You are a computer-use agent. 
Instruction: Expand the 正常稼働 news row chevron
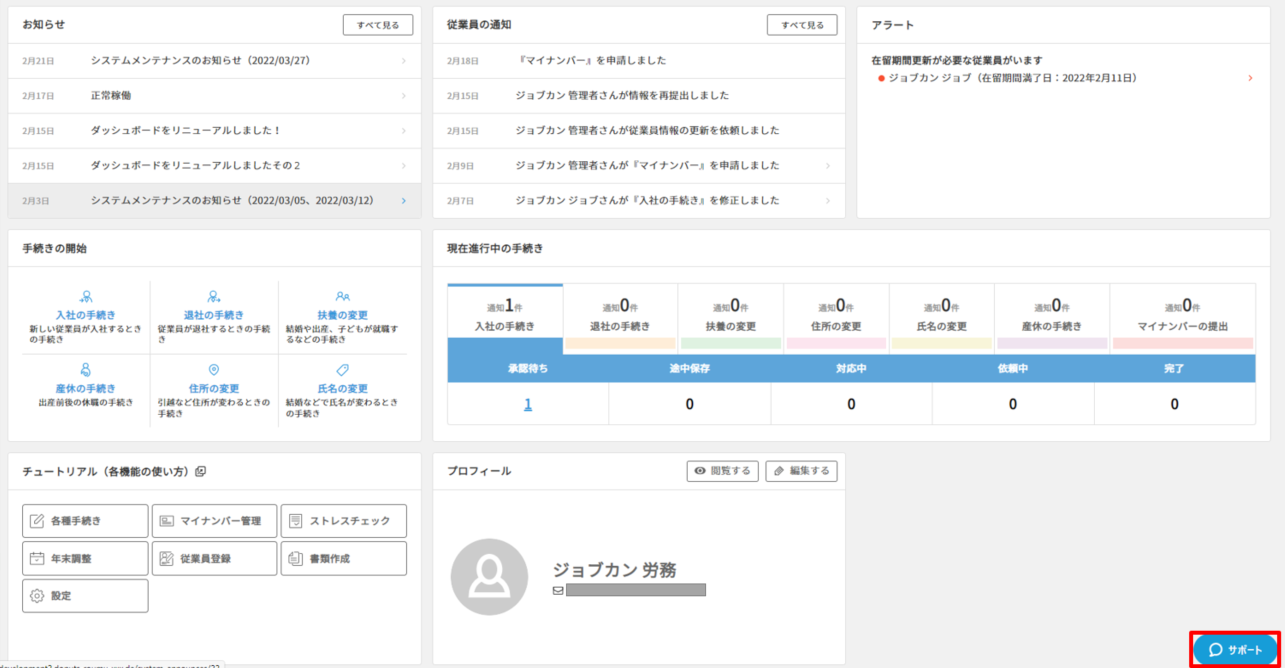click(x=404, y=96)
